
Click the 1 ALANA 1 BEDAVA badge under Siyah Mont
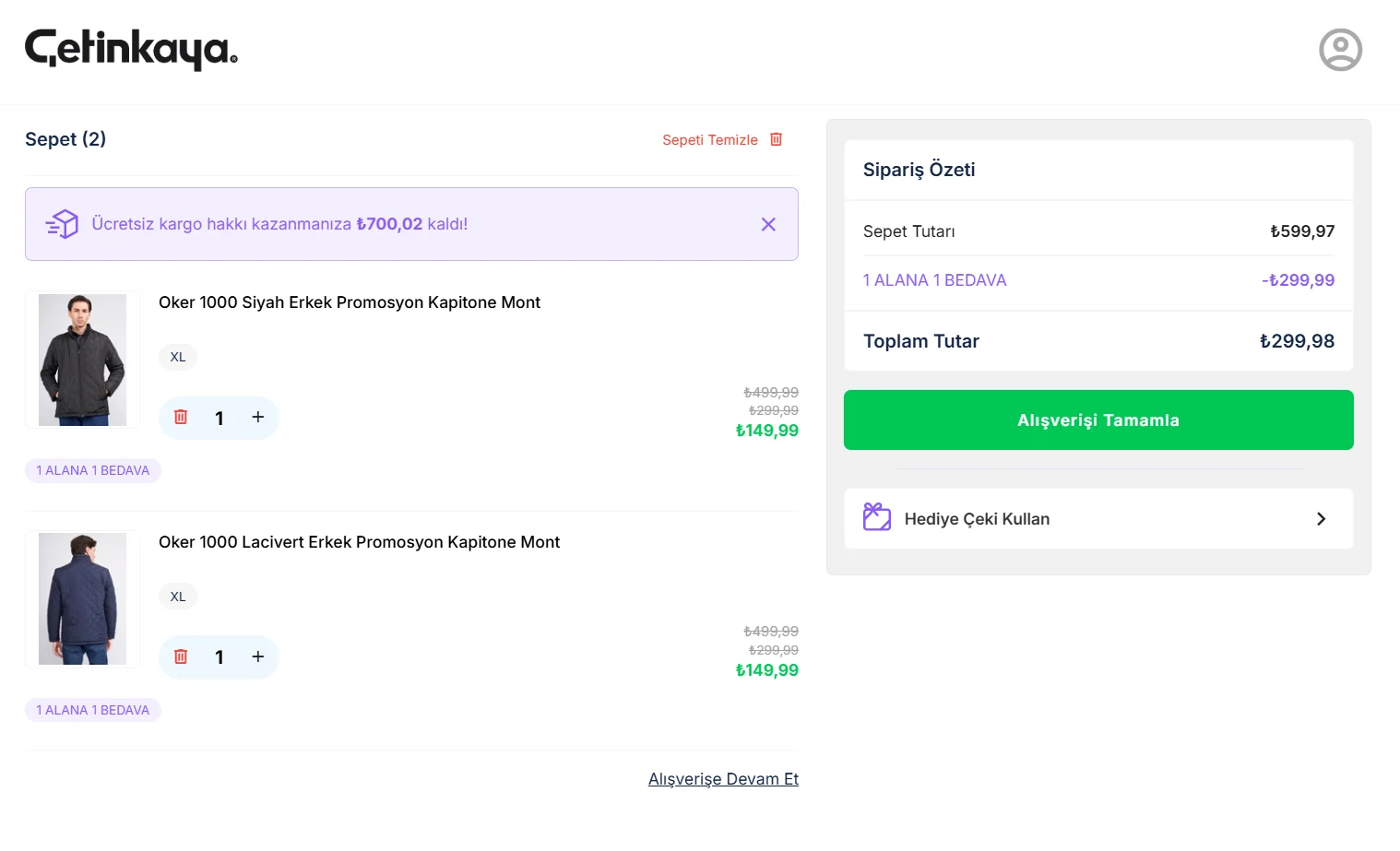coord(92,470)
